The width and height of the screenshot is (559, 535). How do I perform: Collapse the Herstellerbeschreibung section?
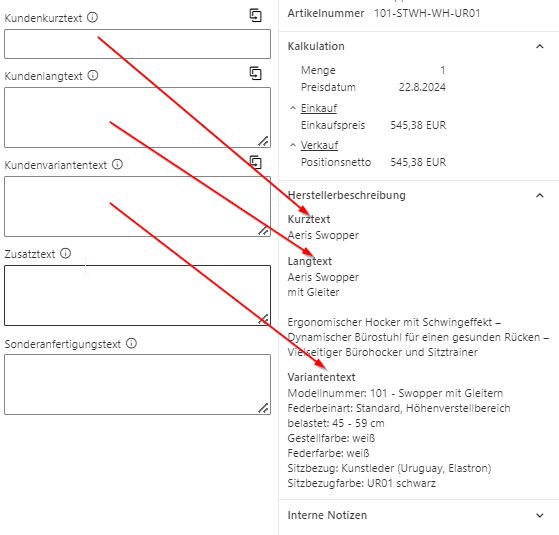pyautogui.click(x=540, y=195)
